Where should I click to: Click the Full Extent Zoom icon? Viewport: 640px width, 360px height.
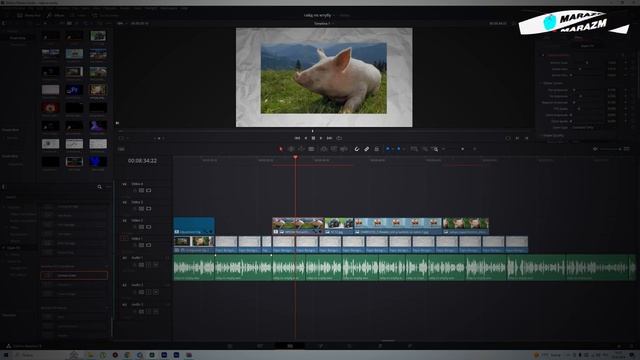[414, 149]
